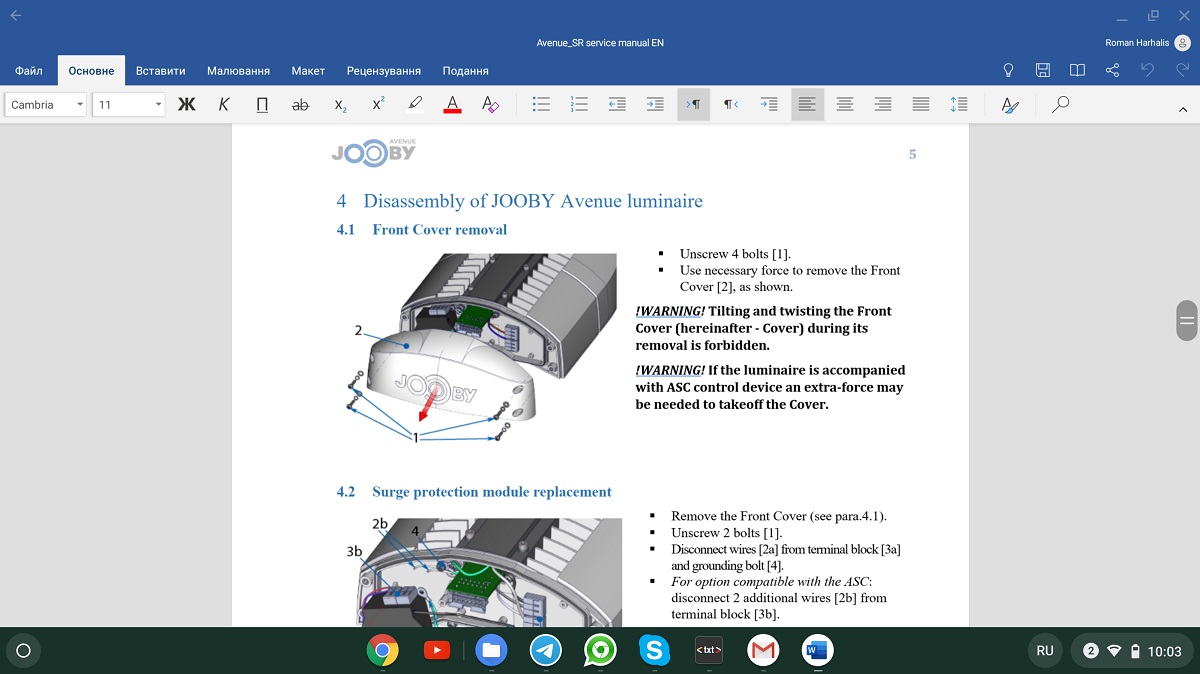Apply red font color
Viewport: 1200px width, 674px height.
pyautogui.click(x=452, y=104)
